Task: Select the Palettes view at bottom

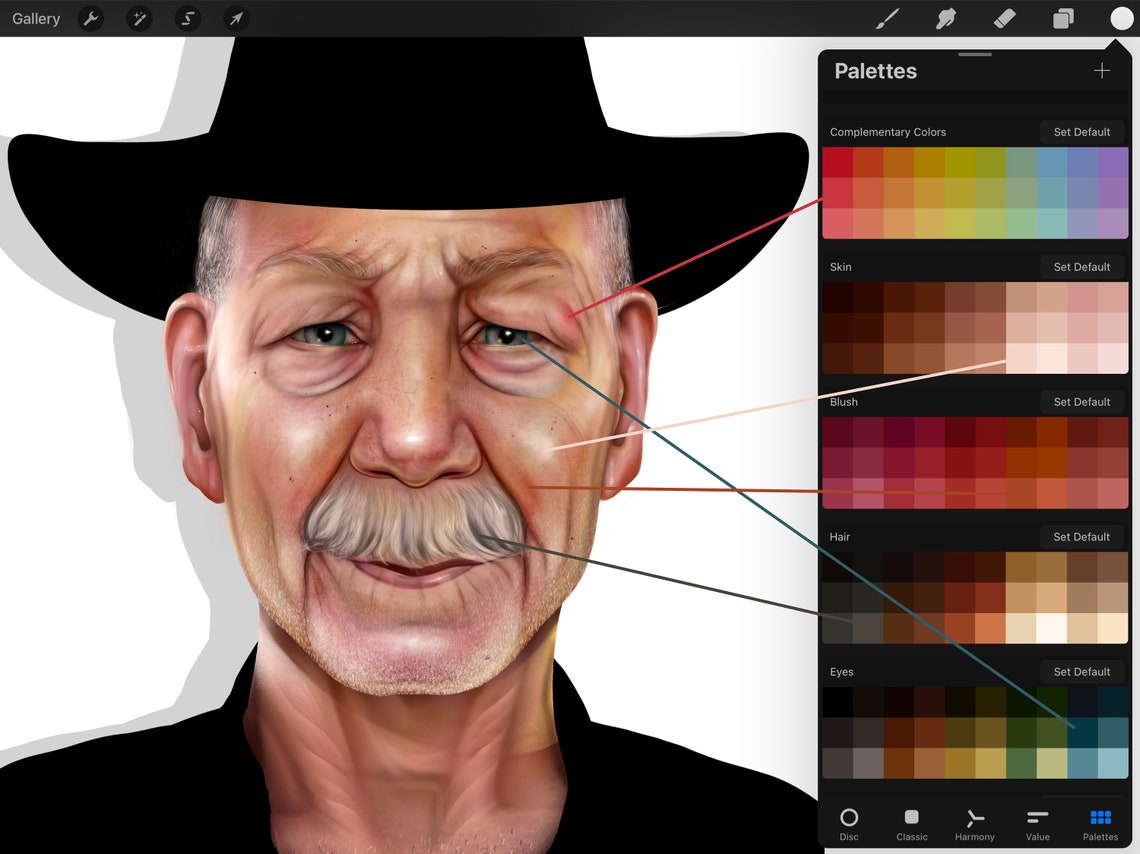Action: click(x=1100, y=822)
